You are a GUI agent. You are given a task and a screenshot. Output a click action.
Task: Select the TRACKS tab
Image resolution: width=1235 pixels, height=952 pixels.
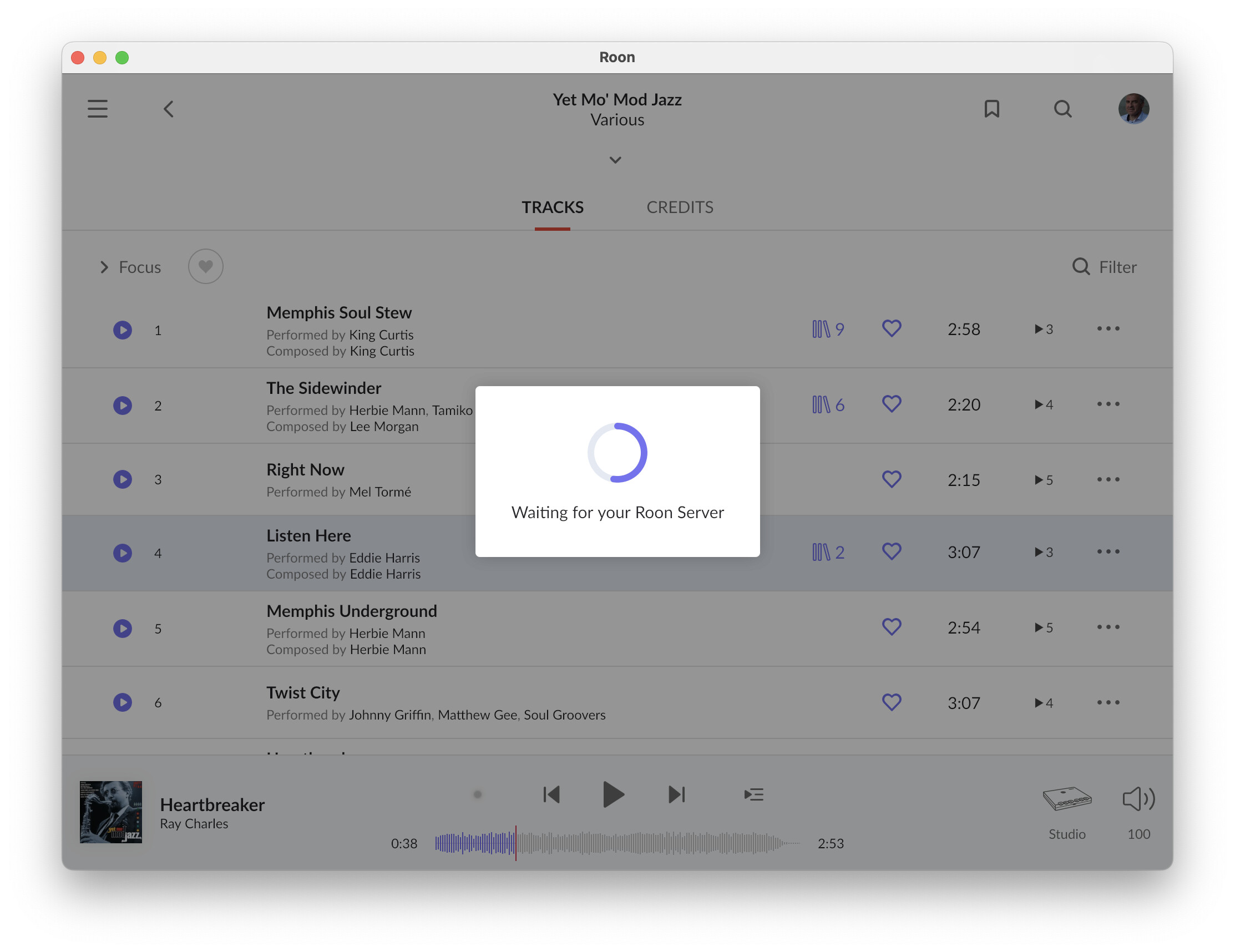coord(552,207)
